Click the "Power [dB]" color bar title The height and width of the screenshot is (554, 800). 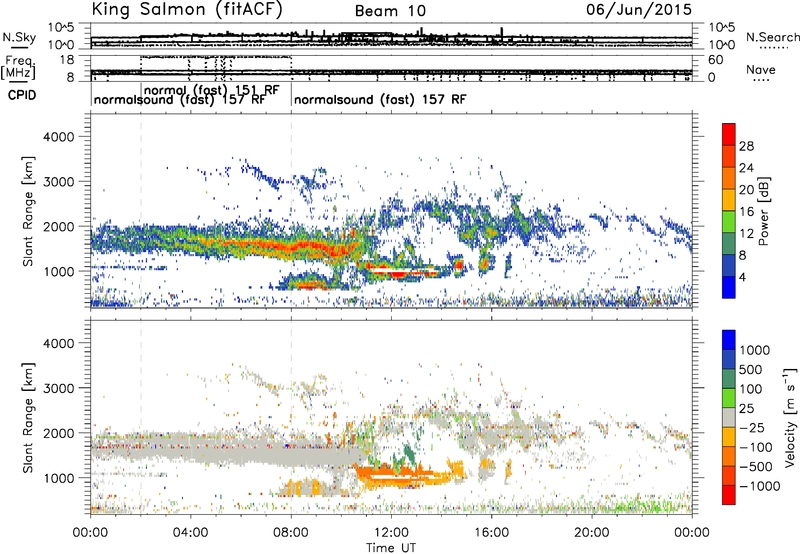[x=764, y=211]
